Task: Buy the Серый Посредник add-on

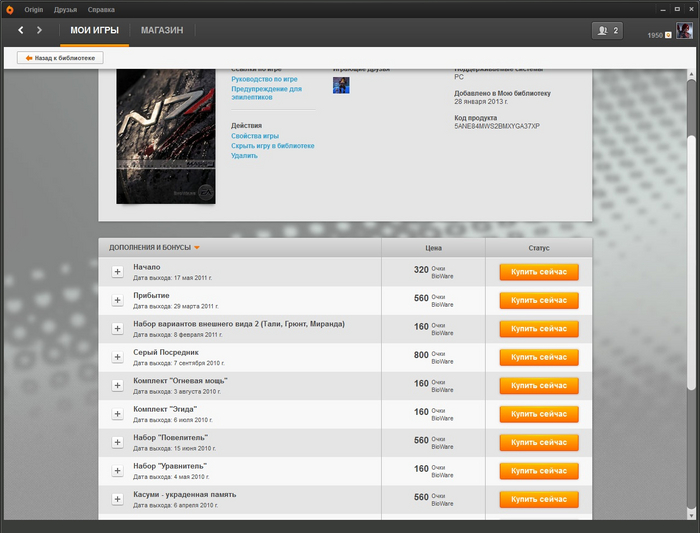Action: coord(539,357)
